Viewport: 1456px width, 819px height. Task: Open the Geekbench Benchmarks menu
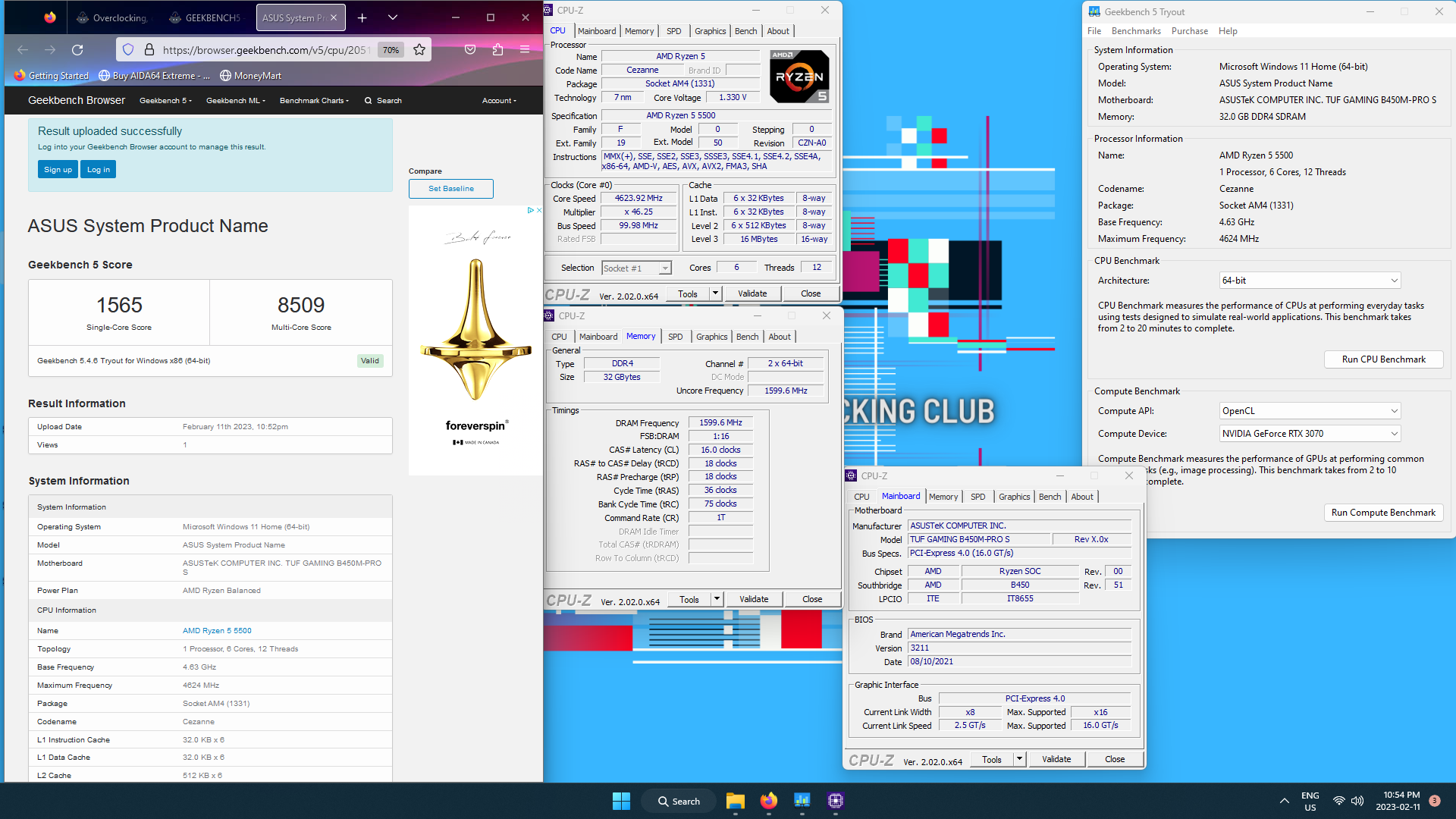[1136, 31]
